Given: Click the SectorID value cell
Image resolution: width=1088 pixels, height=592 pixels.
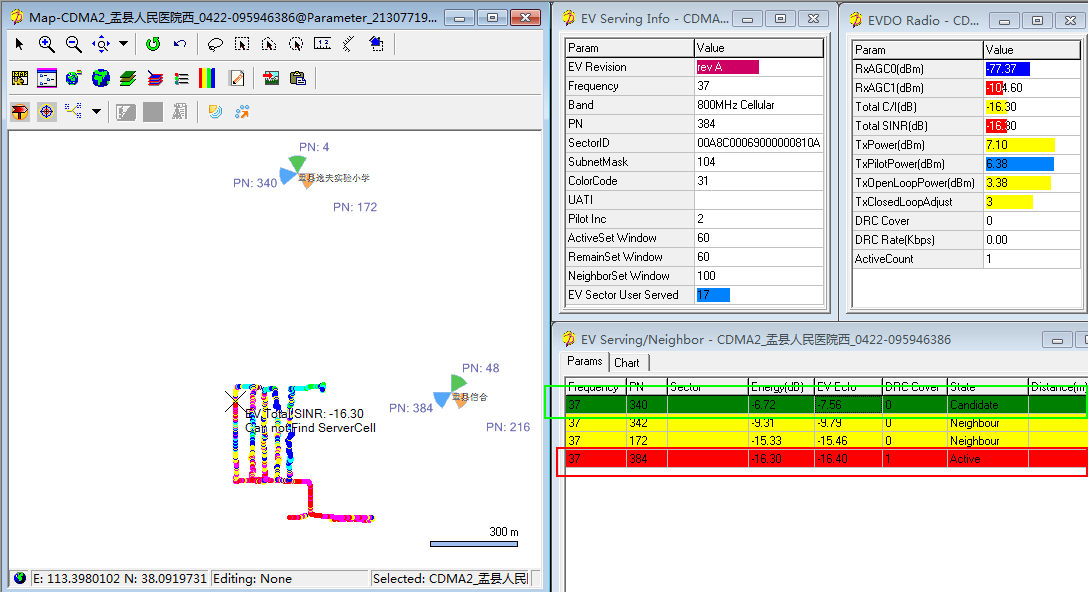Looking at the screenshot, I should click(x=758, y=143).
